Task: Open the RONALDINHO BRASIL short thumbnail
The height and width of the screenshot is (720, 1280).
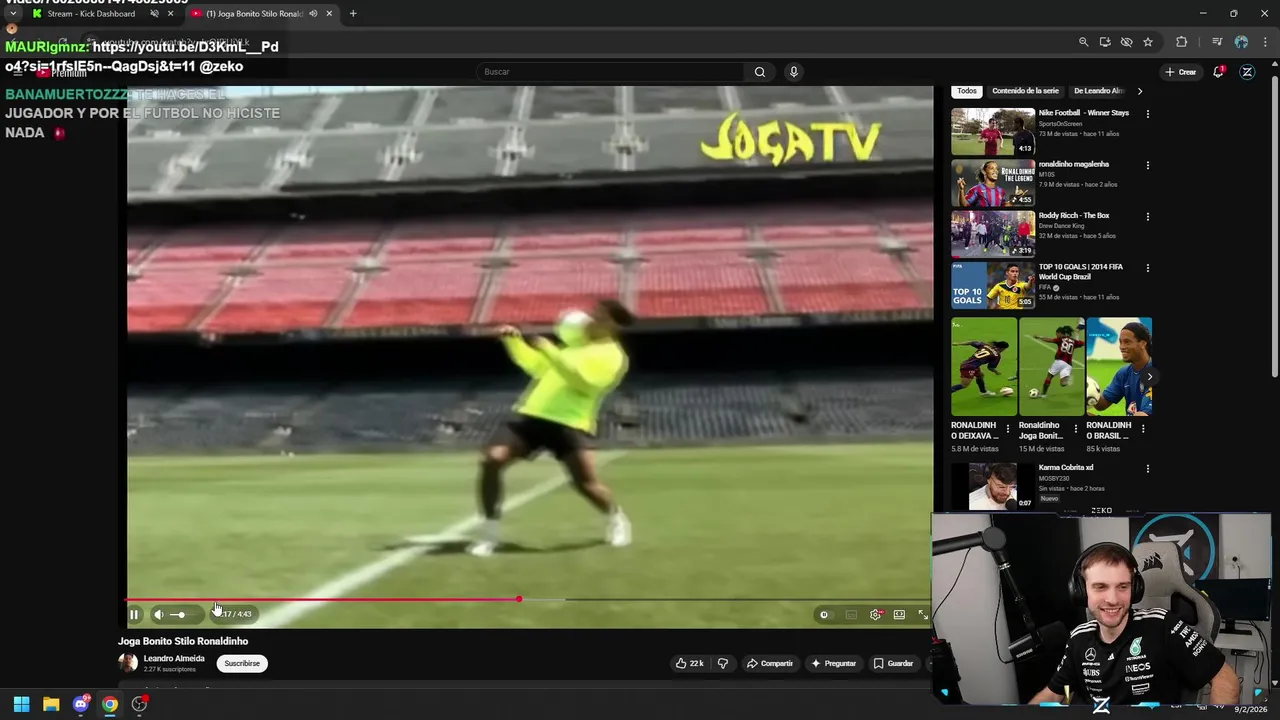Action: pos(1119,366)
